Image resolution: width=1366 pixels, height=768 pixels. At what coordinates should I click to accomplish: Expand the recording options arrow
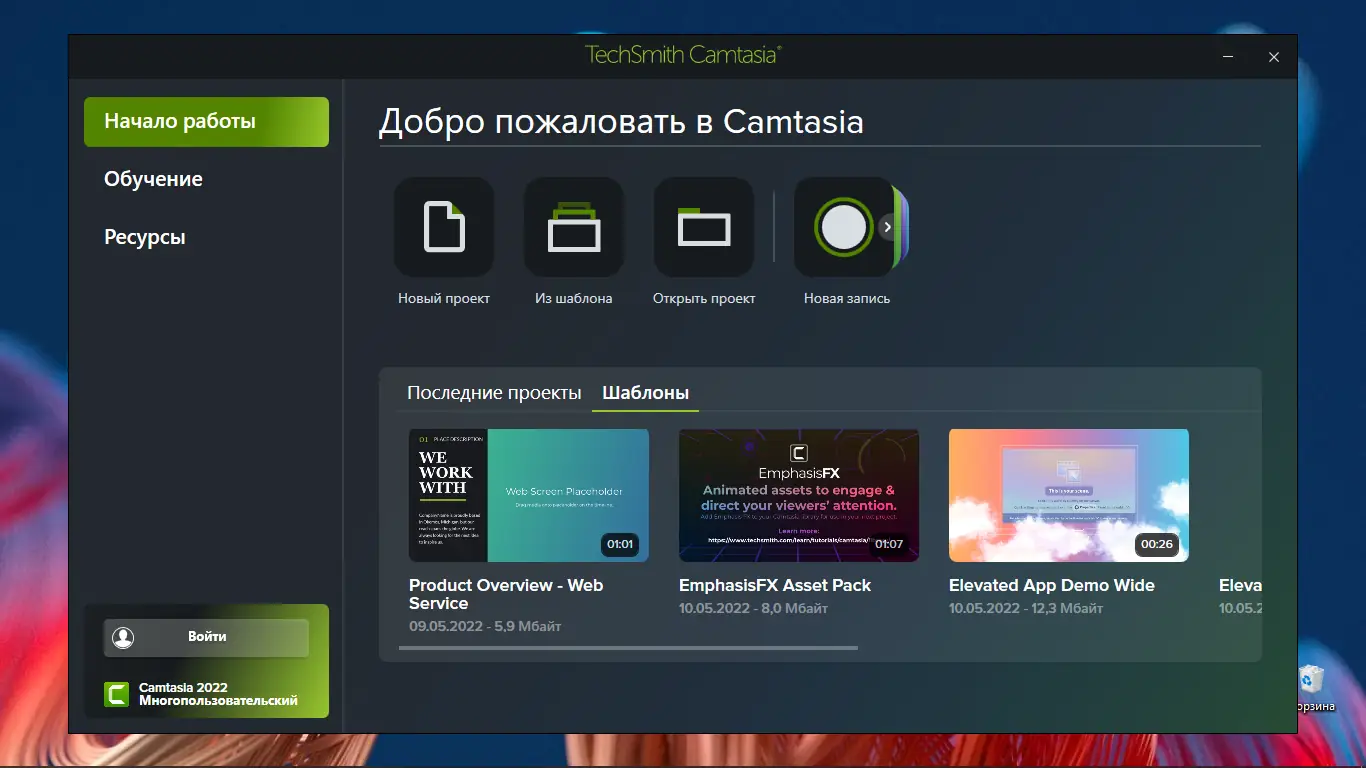886,227
